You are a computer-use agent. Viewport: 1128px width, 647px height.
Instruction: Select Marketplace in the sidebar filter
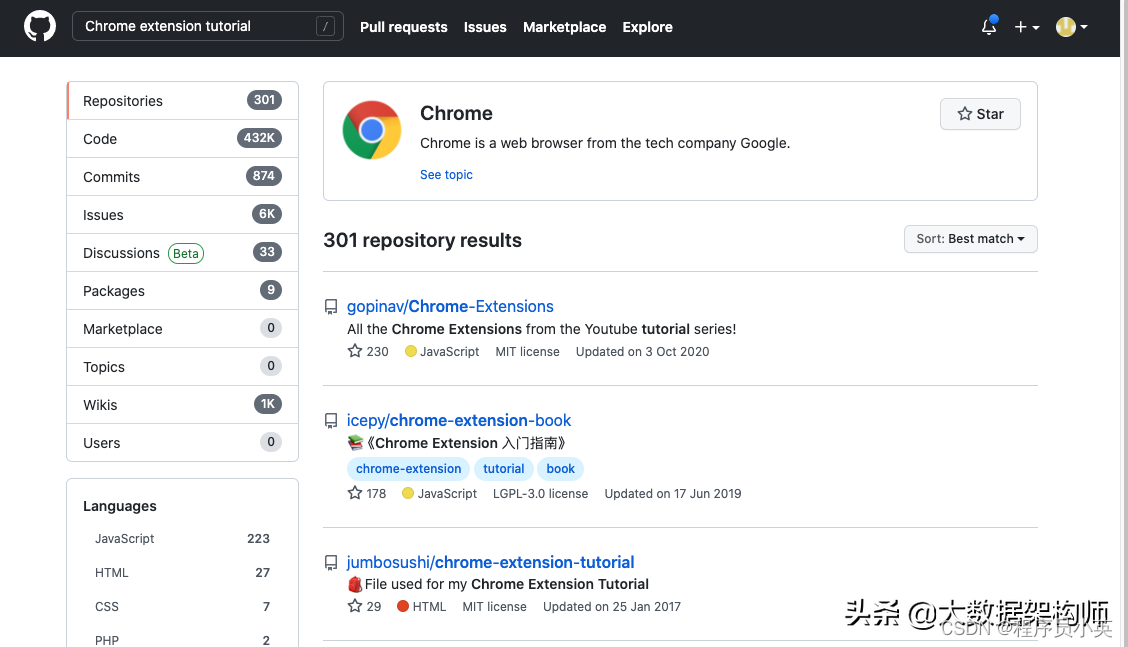click(x=183, y=329)
